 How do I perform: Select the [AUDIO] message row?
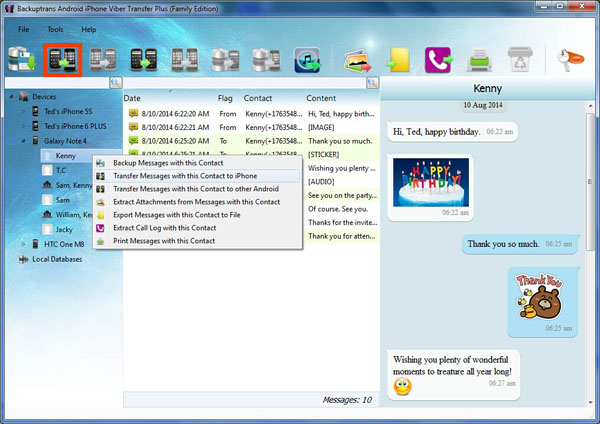pos(342,182)
